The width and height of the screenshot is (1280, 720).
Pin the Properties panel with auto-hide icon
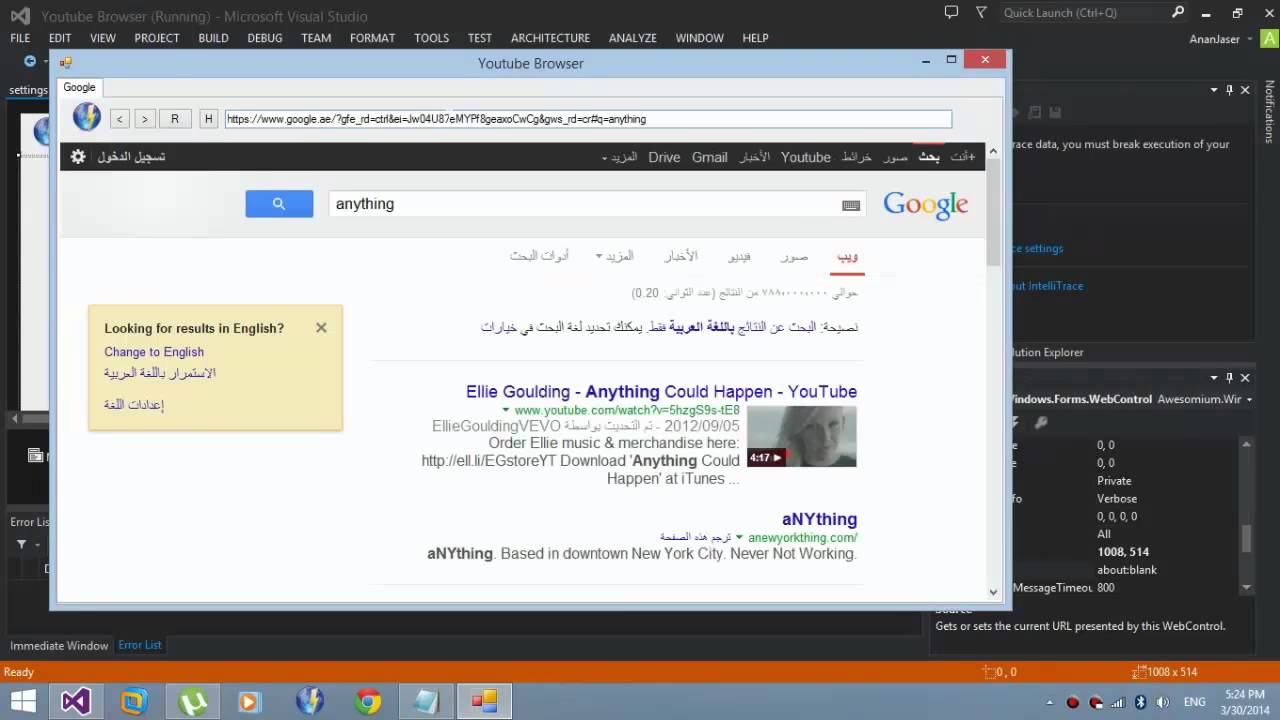1229,378
